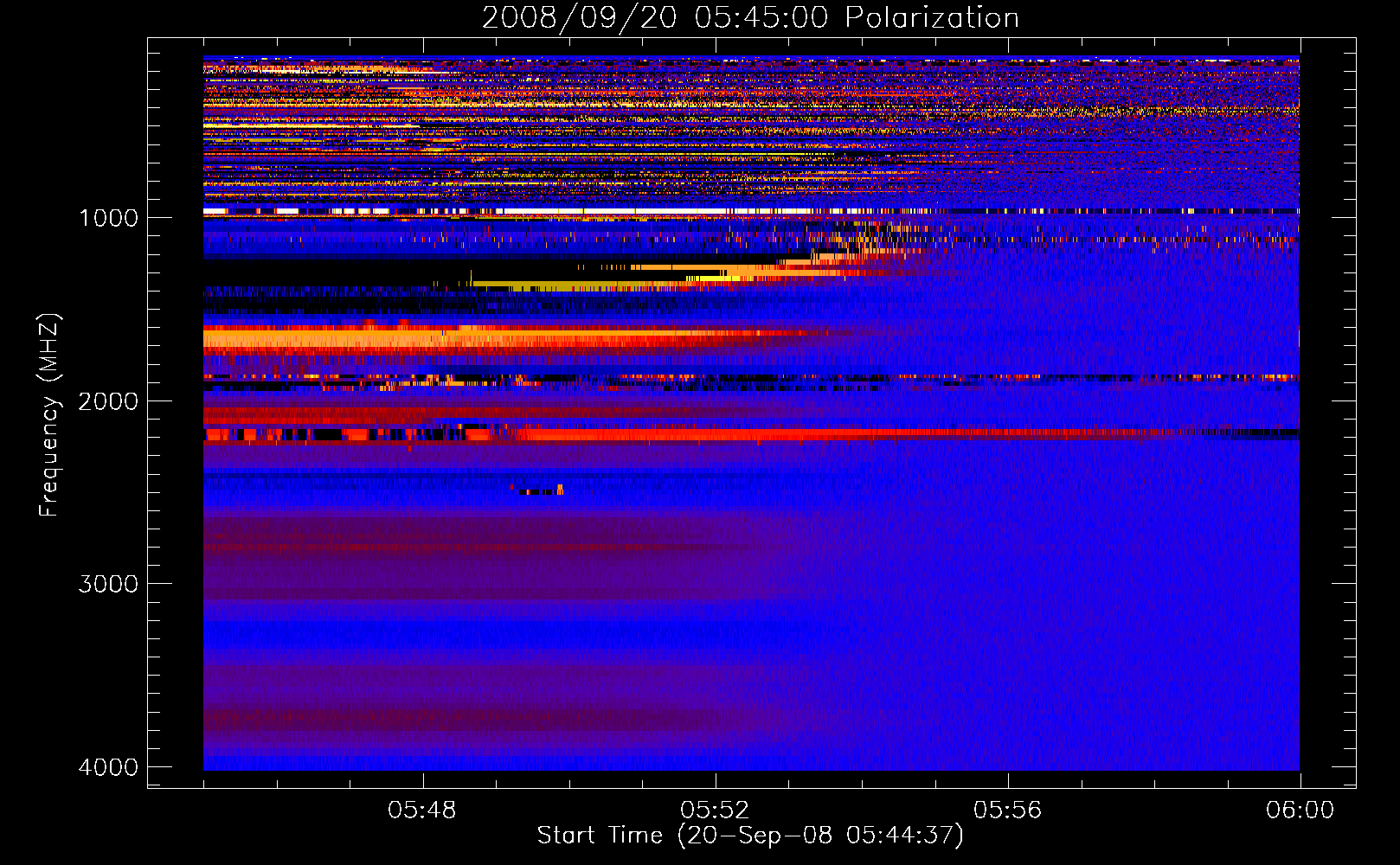Select the 1000 frequency tick label

[x=109, y=217]
